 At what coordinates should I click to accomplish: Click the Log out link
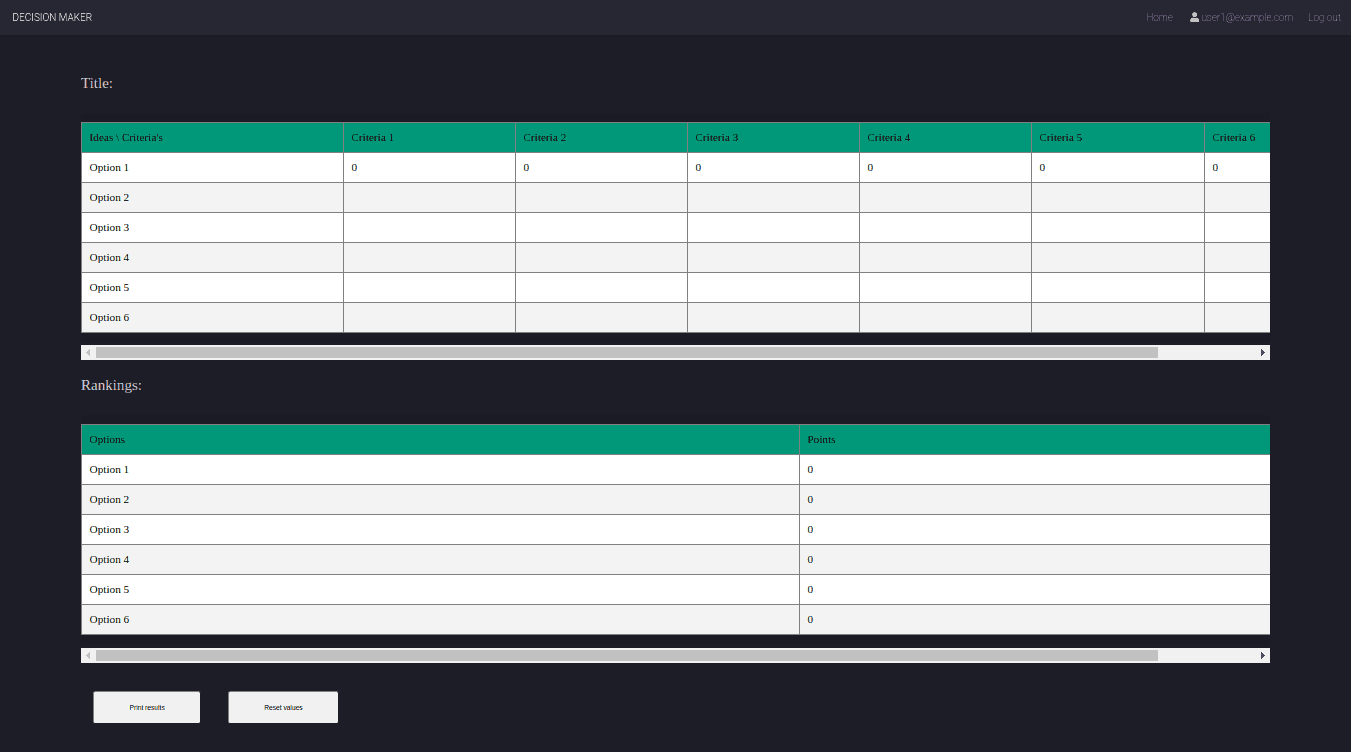(1324, 17)
